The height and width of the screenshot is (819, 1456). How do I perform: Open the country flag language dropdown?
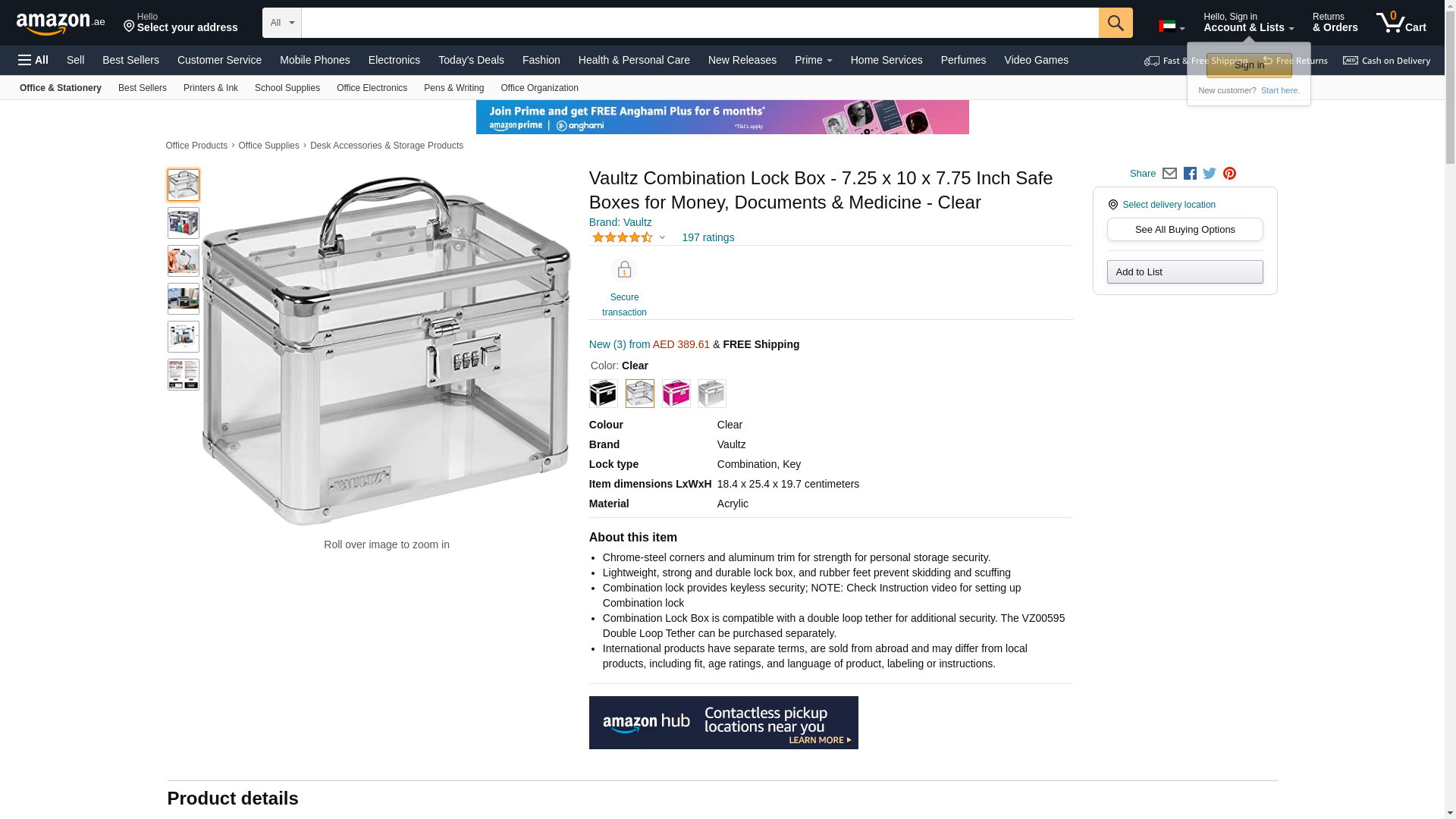(x=1172, y=27)
